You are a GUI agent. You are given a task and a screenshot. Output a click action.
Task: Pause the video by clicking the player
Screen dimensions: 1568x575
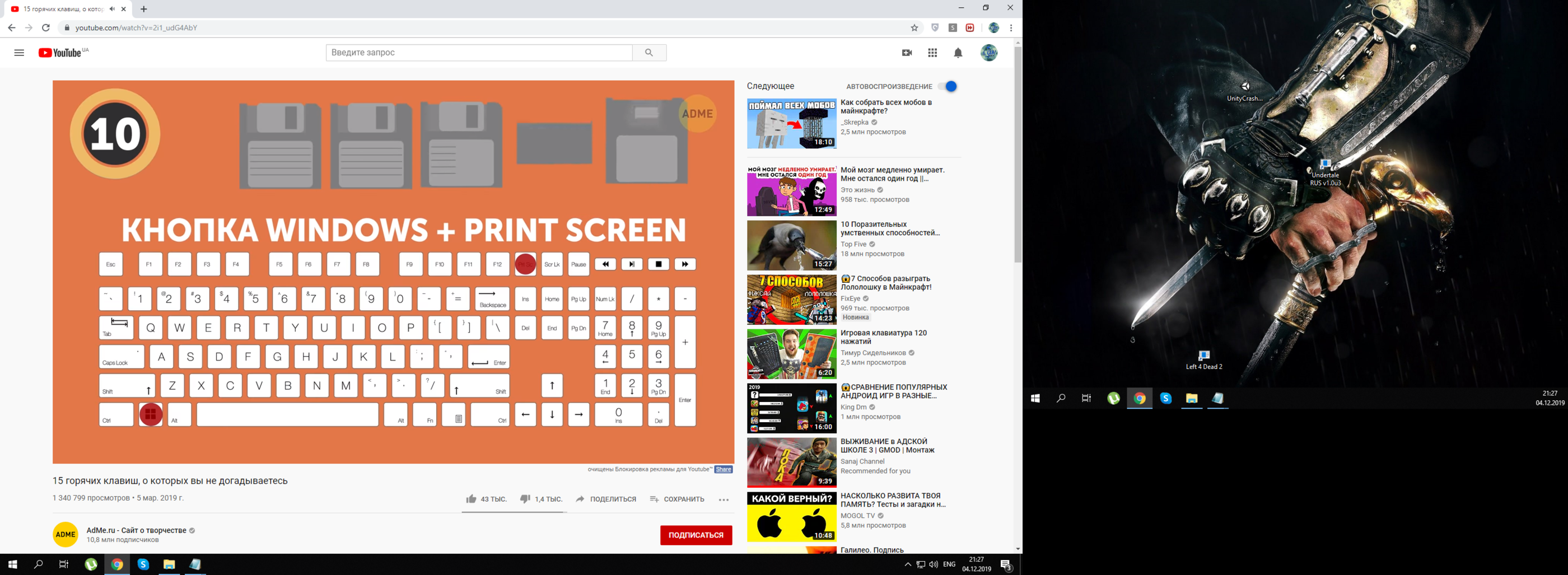393,272
